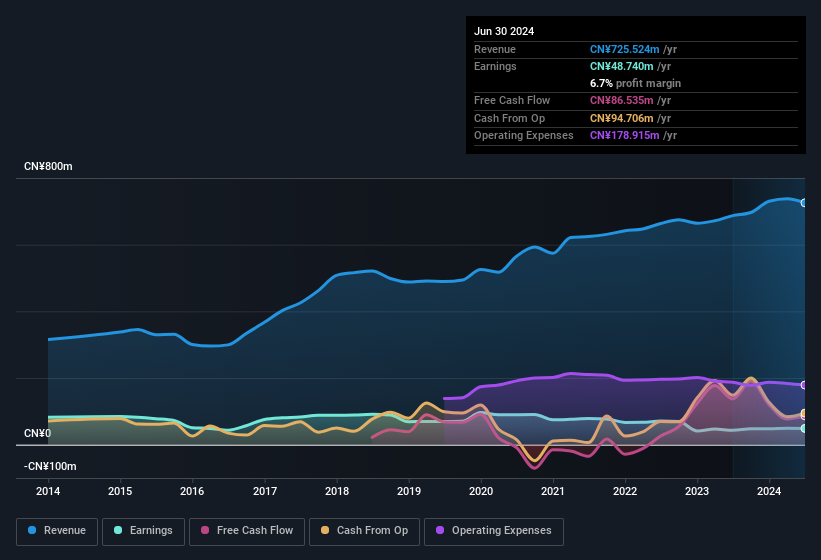The image size is (821, 560).
Task: Select the 2018 x-axis label
Action: coord(337,491)
